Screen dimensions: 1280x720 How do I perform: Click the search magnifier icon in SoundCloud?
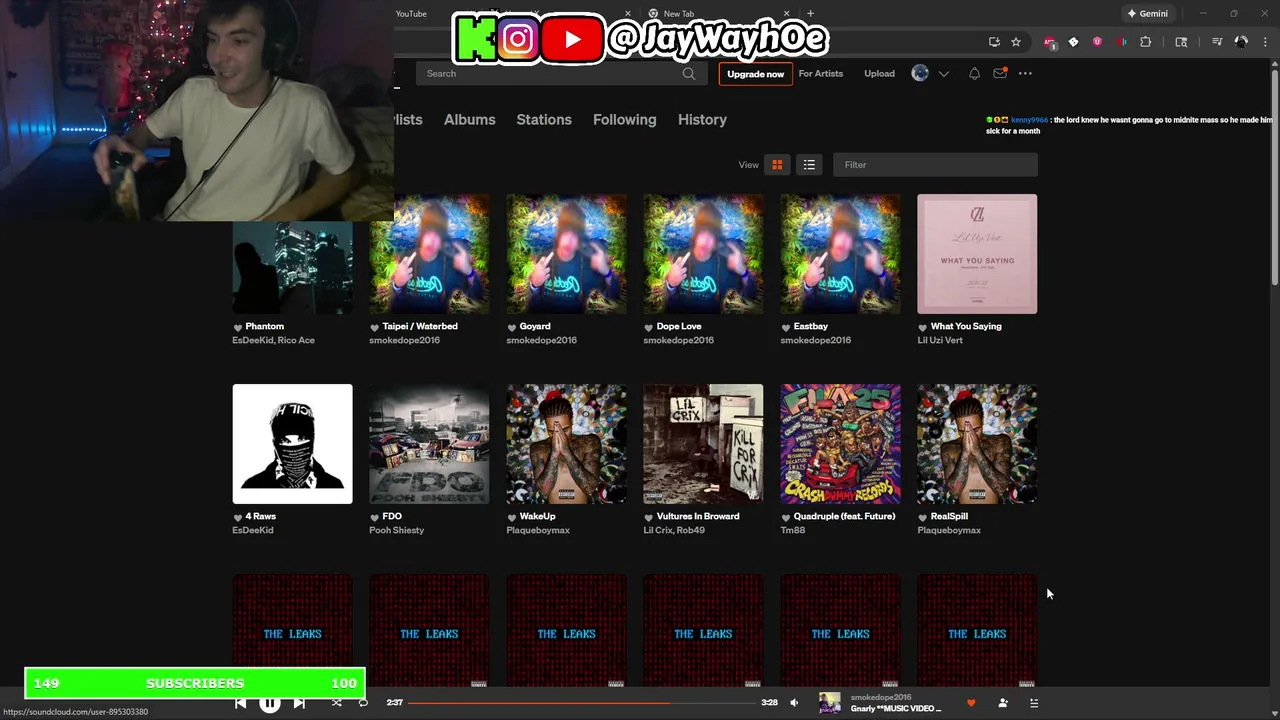(x=689, y=74)
